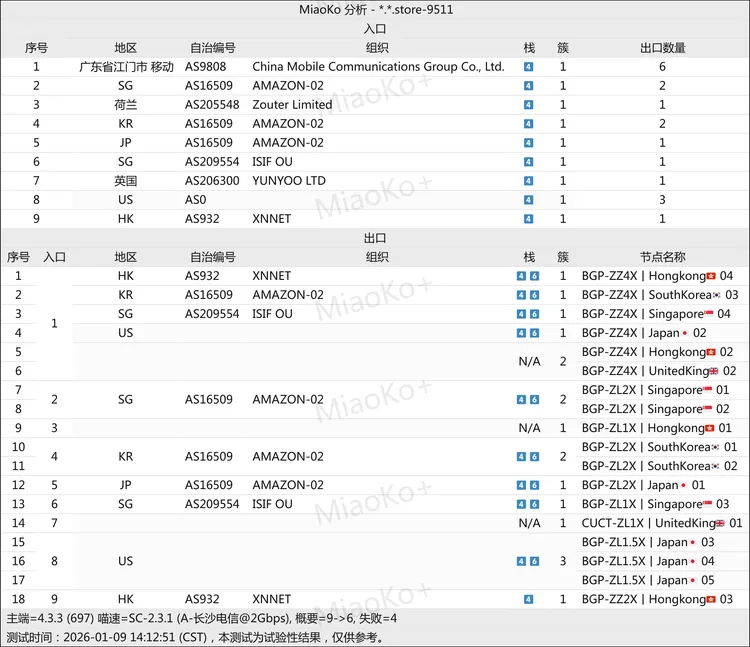This screenshot has width=750, height=647.
Task: Click the Japan flag on BGP-ZL1.5X Japan 05
Action: tap(694, 580)
